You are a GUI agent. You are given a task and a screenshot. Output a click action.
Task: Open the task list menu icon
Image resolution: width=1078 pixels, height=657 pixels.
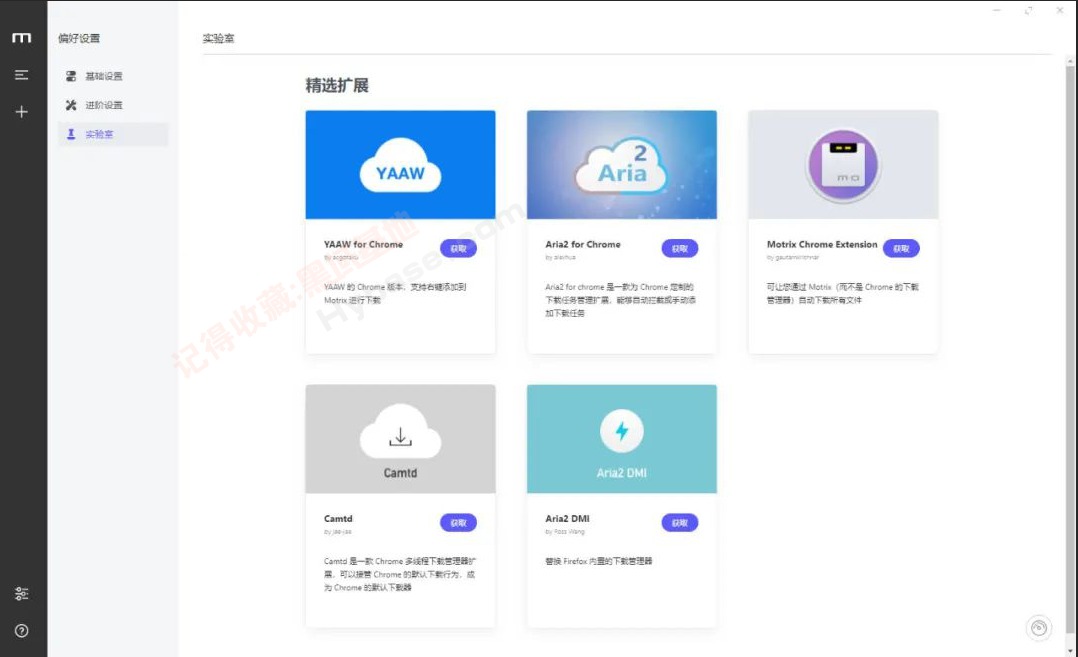tap(21, 75)
